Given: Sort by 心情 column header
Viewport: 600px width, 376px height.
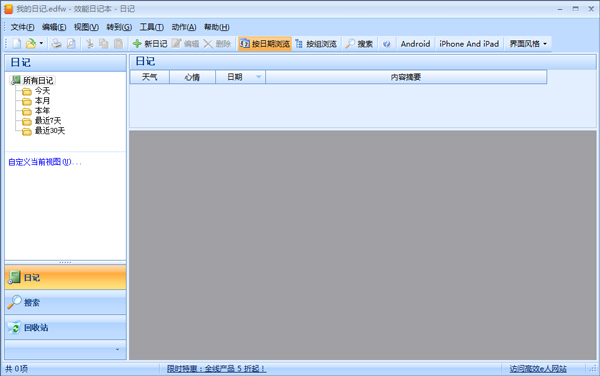Looking at the screenshot, I should [x=192, y=77].
